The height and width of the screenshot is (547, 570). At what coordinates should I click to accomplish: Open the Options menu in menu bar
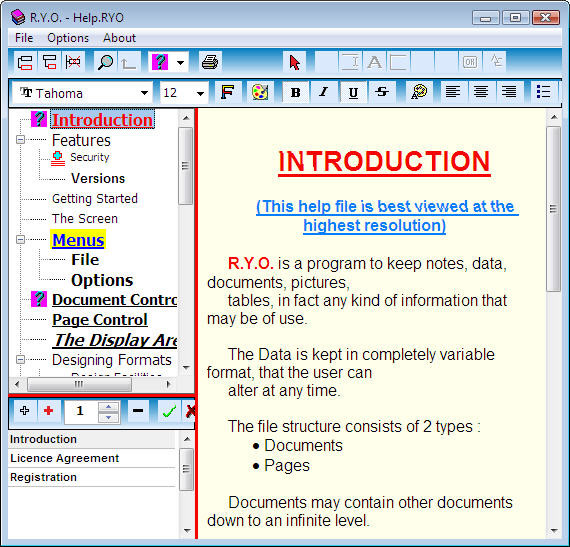[68, 38]
